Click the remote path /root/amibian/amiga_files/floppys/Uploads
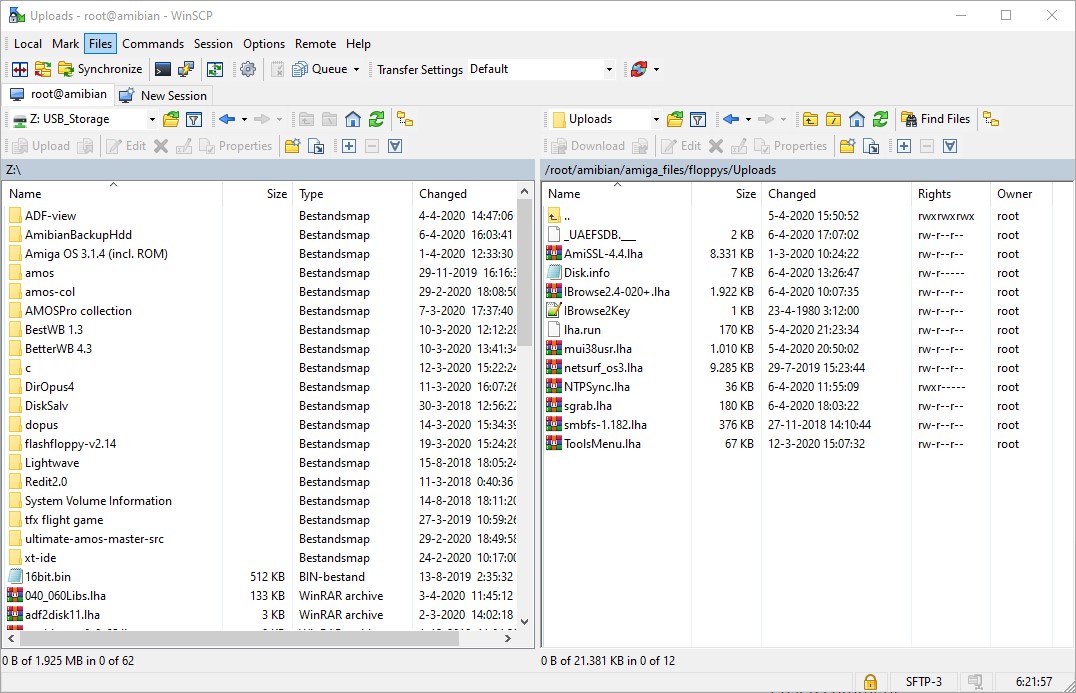 (660, 170)
